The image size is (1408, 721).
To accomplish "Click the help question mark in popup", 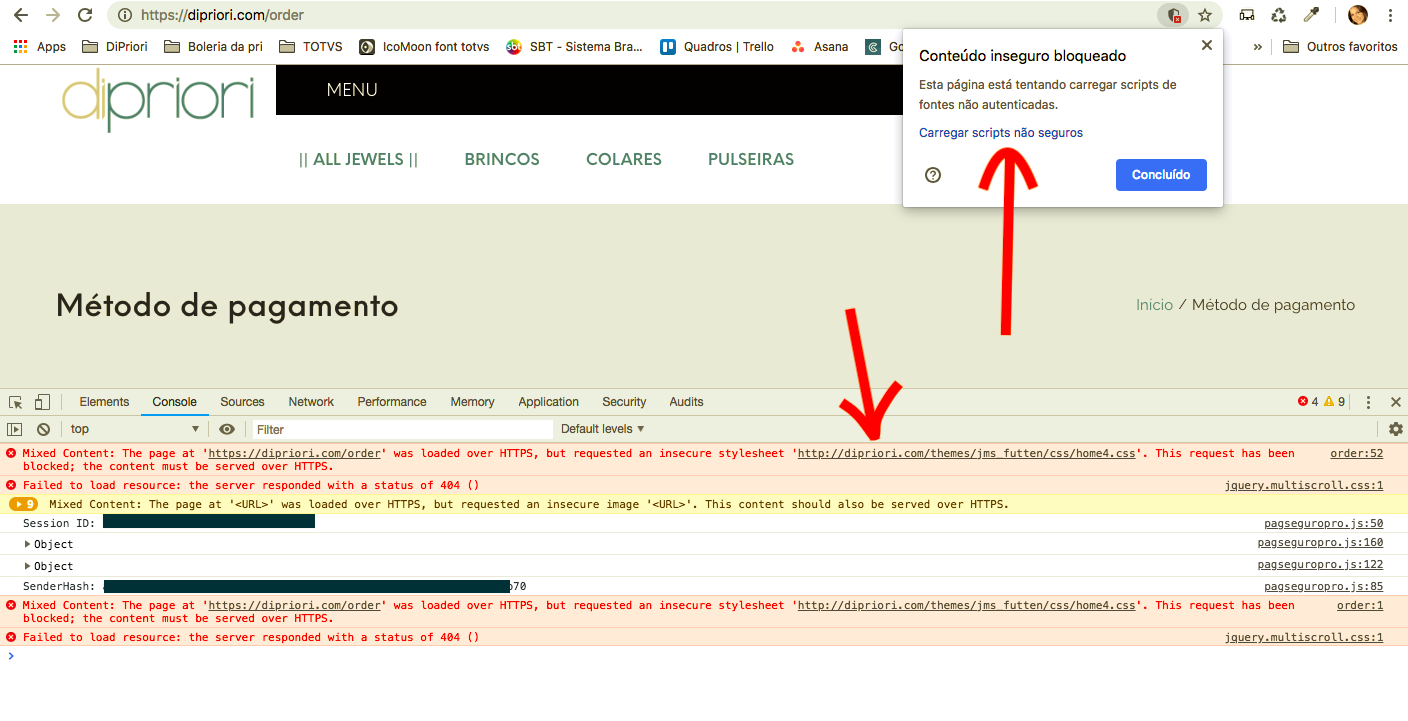I will pyautogui.click(x=933, y=175).
